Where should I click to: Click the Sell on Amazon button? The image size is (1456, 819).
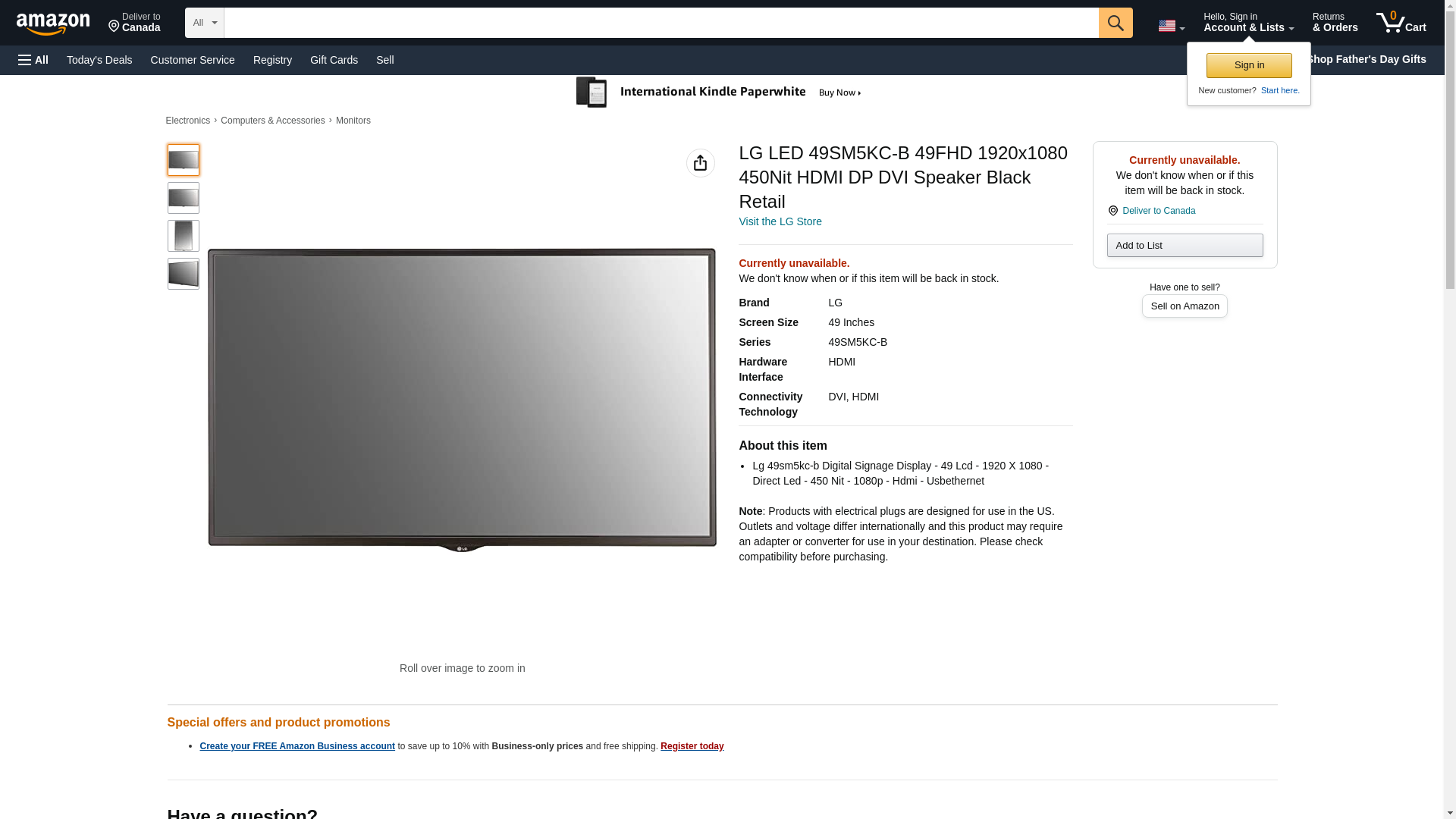[1184, 306]
